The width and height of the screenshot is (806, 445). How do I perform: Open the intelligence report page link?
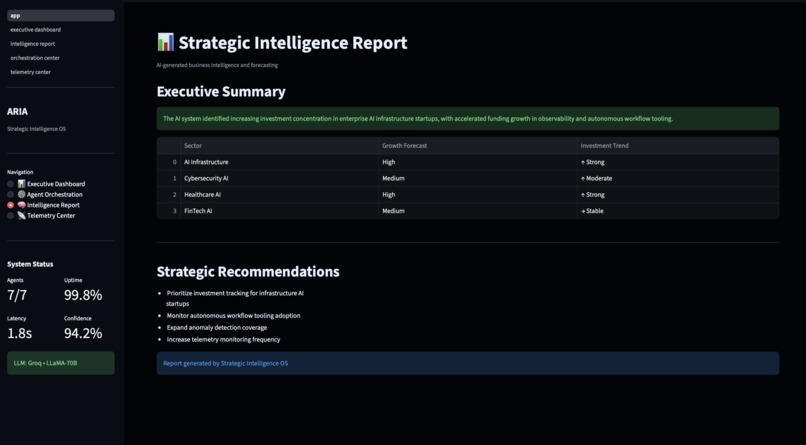[32, 44]
